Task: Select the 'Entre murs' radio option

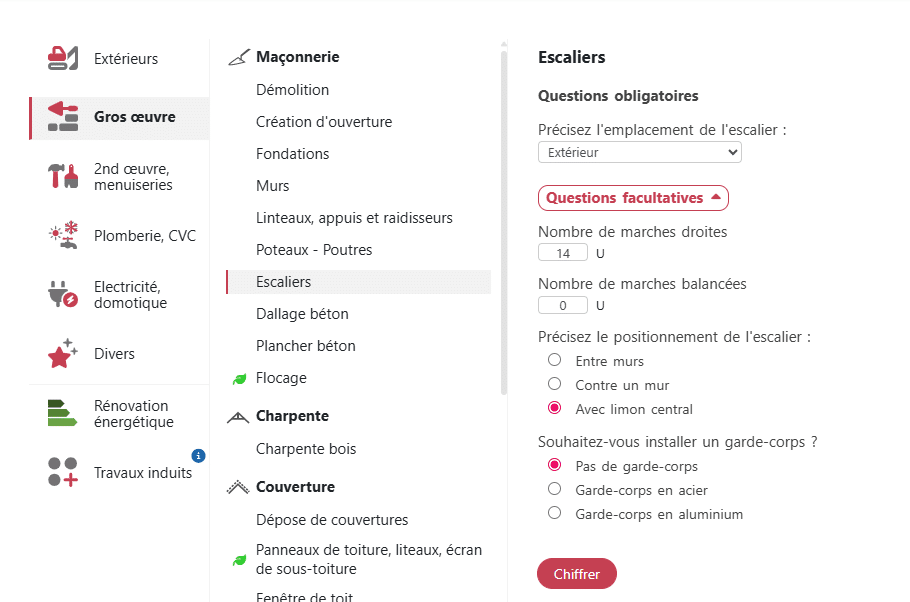Action: click(555, 361)
